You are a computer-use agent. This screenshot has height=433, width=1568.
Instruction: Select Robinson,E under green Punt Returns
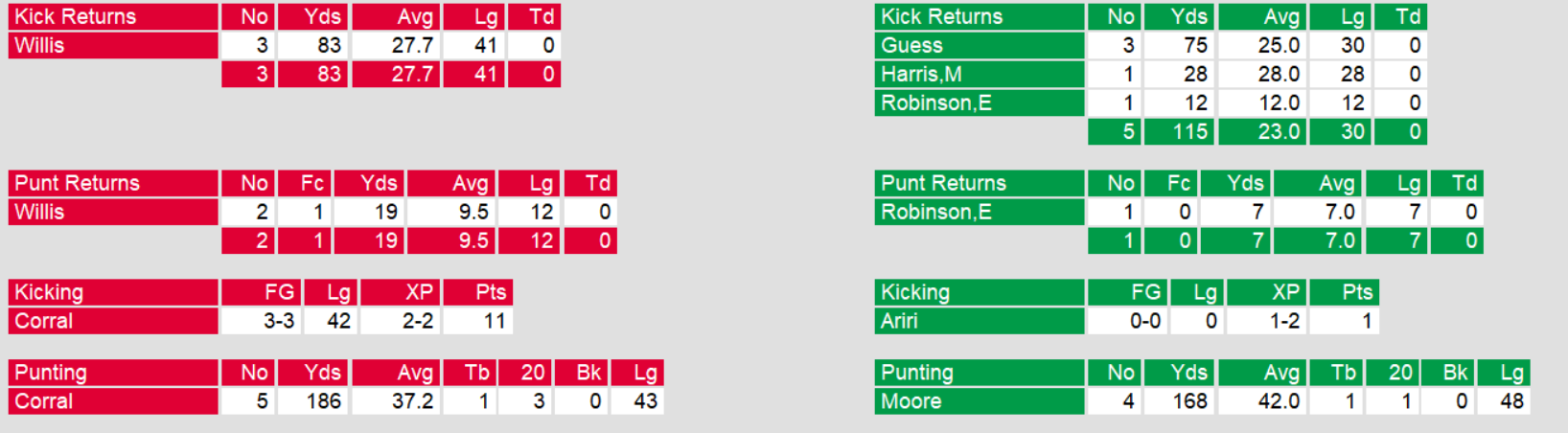click(979, 212)
